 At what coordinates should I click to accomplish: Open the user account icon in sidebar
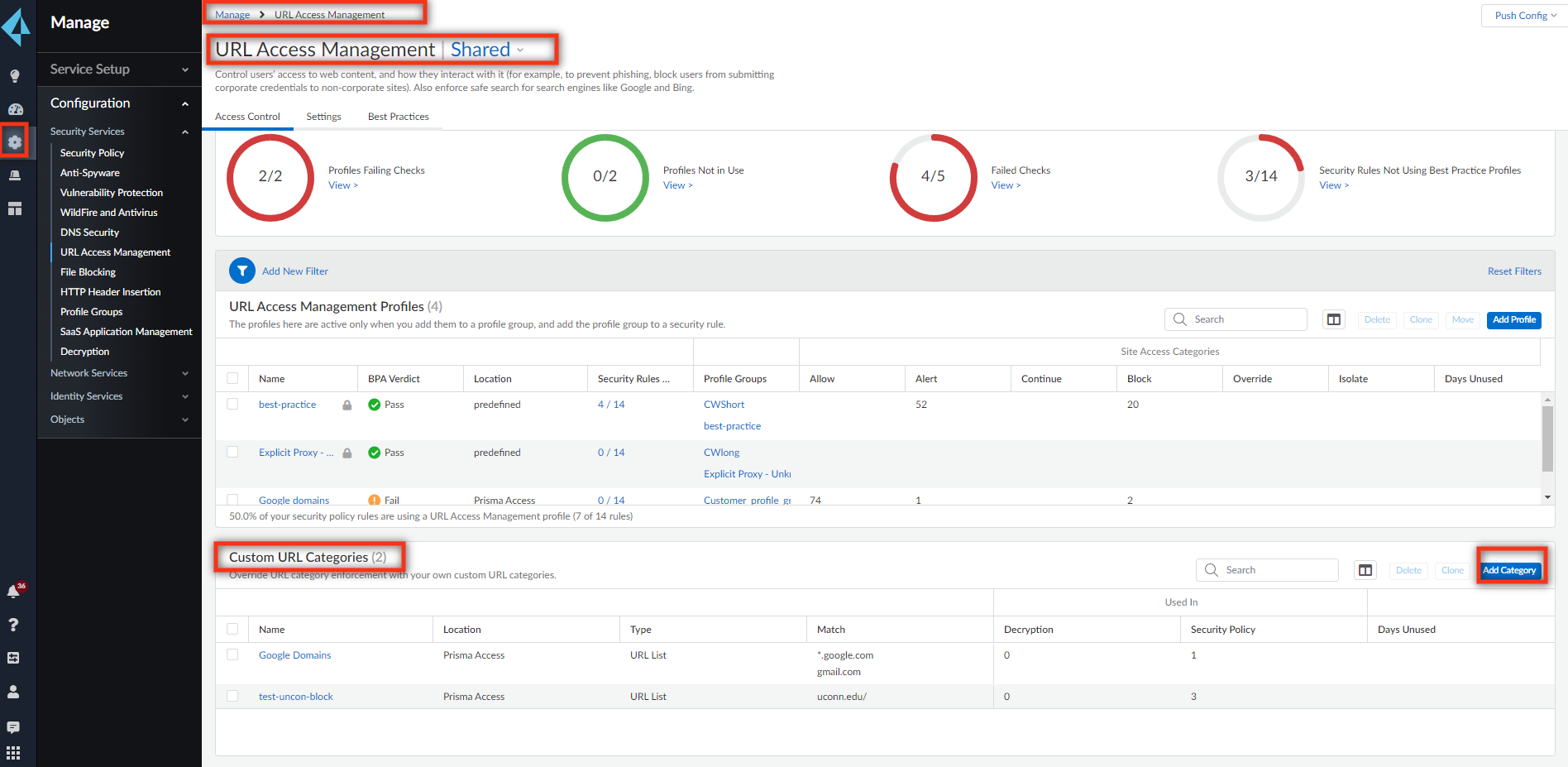(14, 692)
